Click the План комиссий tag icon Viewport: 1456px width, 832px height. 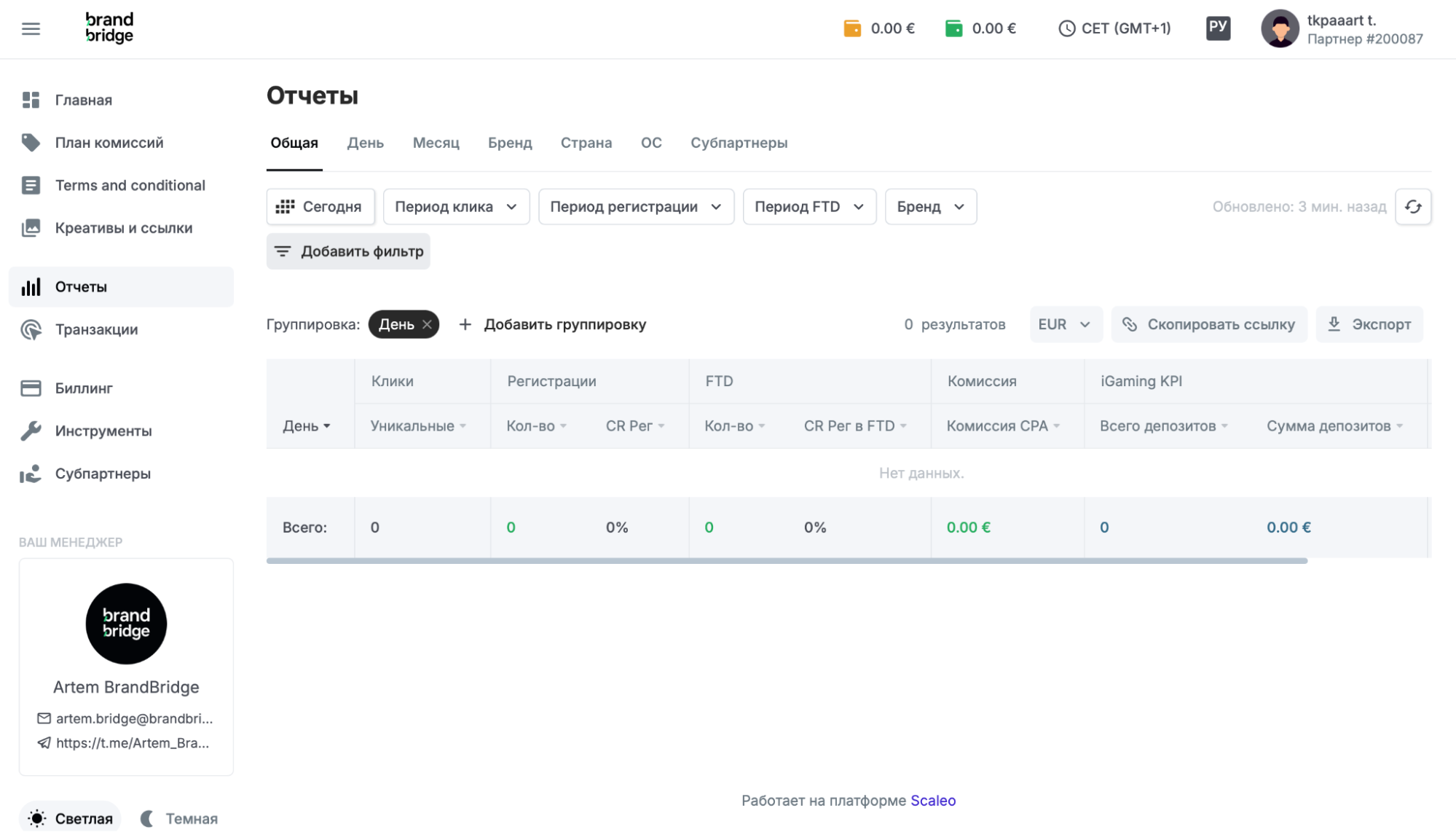tap(31, 143)
